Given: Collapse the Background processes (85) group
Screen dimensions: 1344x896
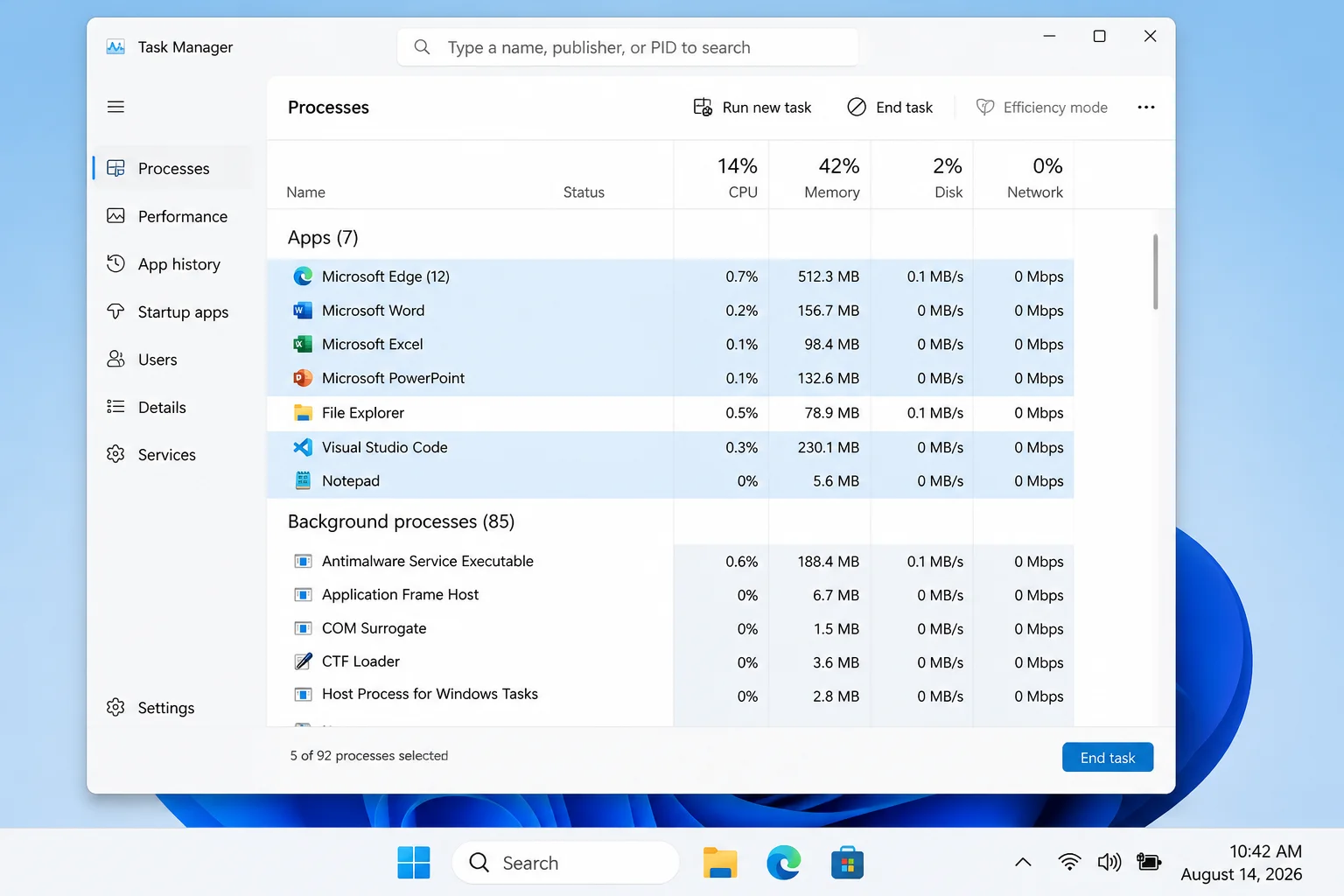Looking at the screenshot, I should click(401, 521).
